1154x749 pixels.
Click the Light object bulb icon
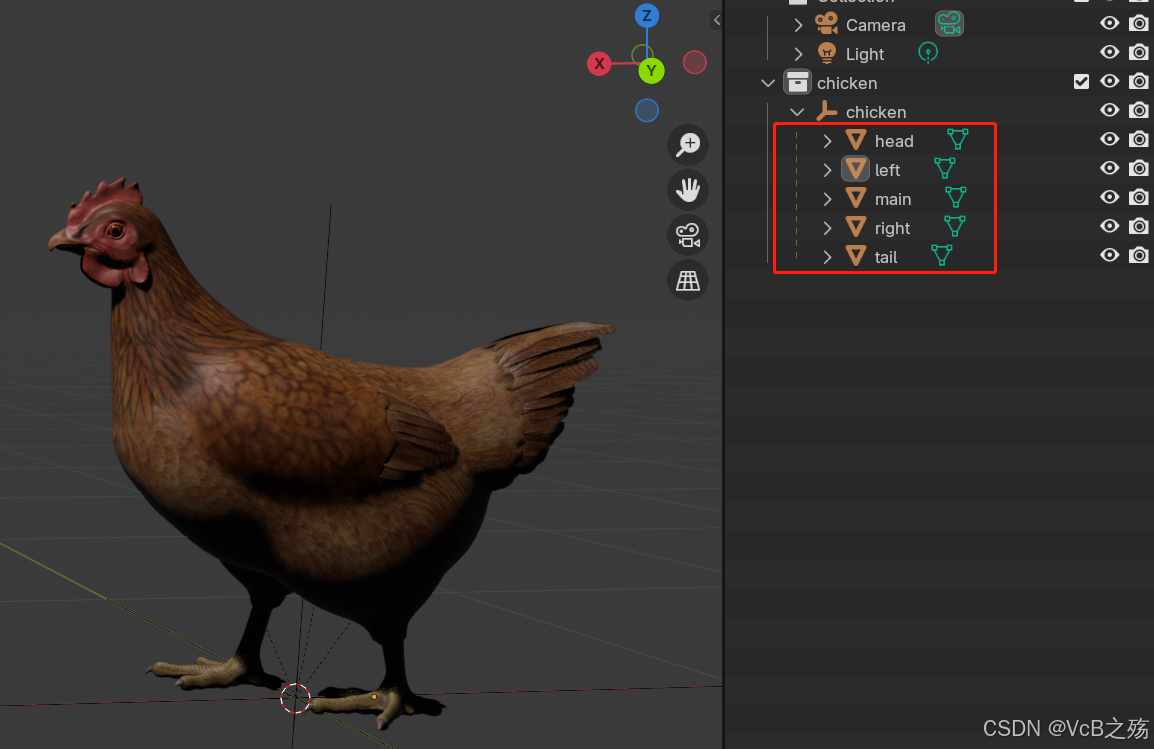tap(827, 53)
